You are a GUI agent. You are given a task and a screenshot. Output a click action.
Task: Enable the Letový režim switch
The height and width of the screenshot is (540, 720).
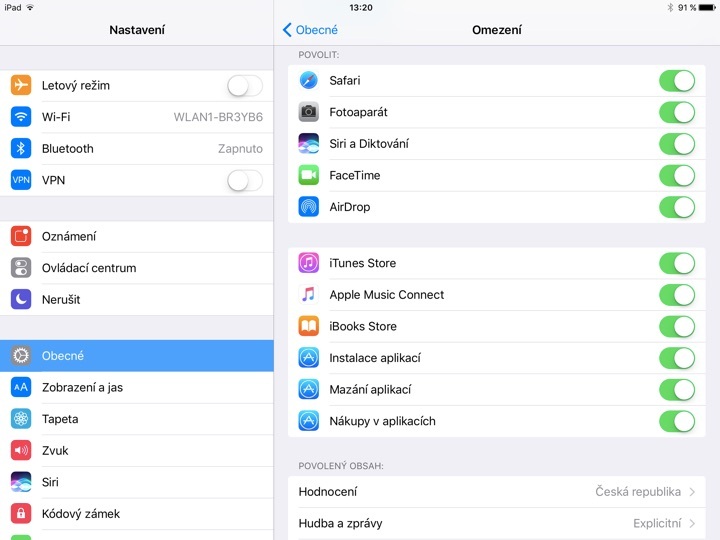(245, 86)
